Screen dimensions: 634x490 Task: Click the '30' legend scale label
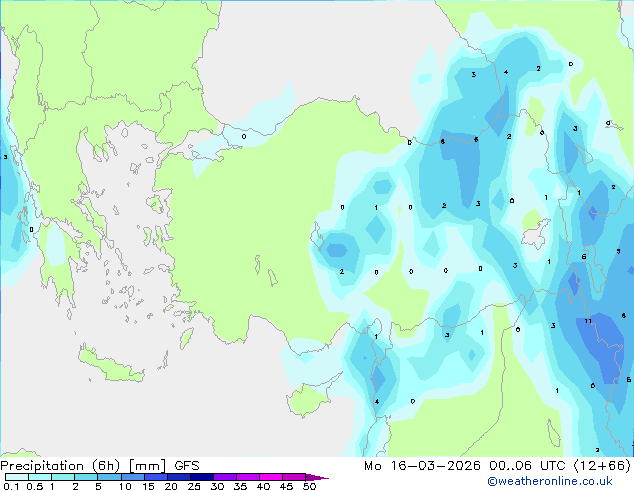[217, 486]
